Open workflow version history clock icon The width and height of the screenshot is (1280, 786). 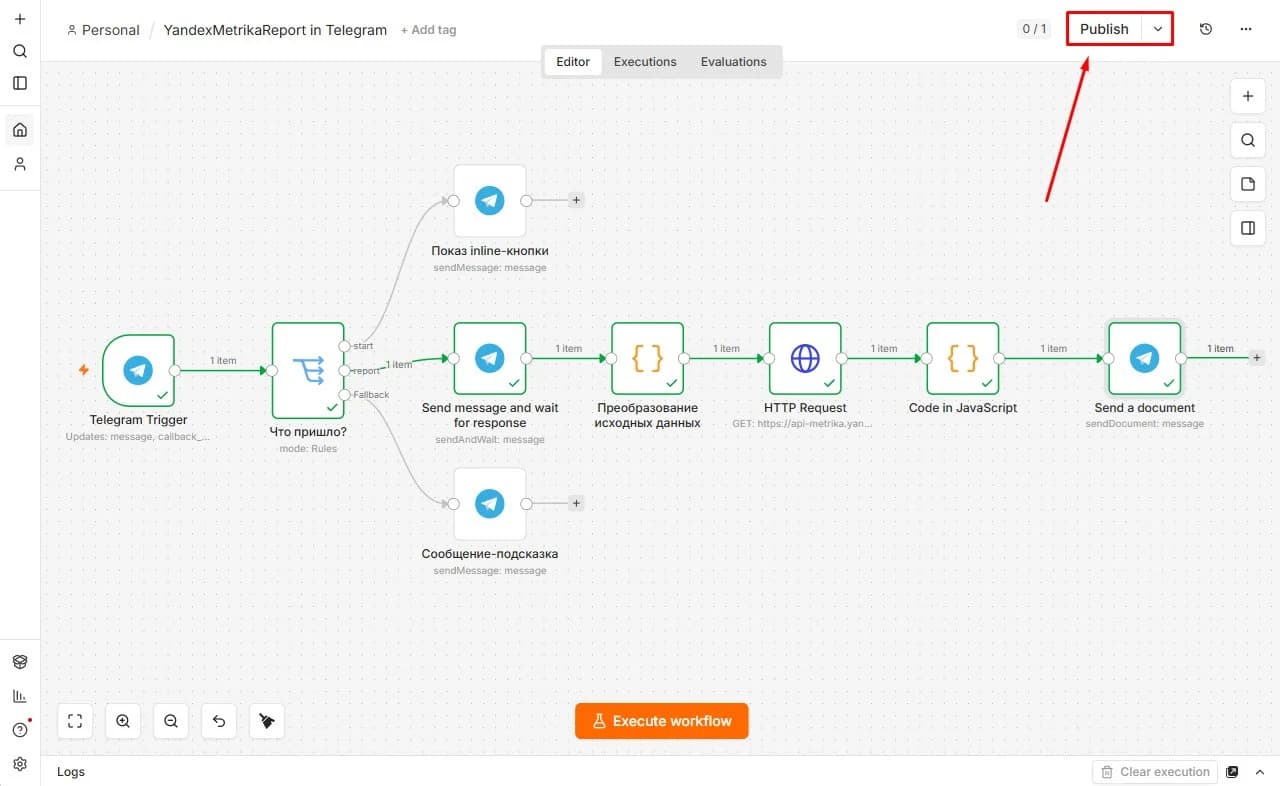pyautogui.click(x=1206, y=29)
